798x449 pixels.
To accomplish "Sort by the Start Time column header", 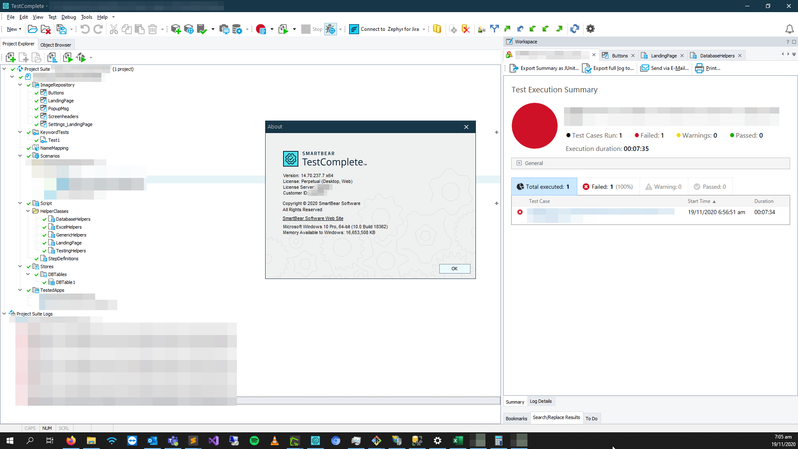I will click(700, 201).
